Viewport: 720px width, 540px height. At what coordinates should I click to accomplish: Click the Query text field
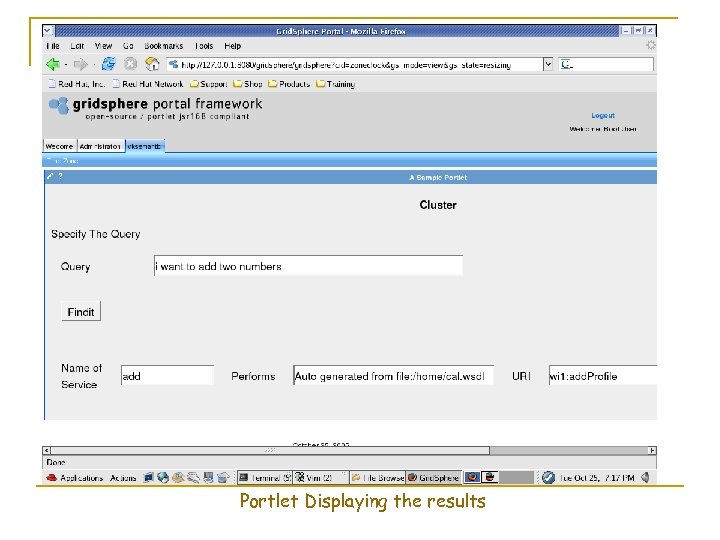point(308,266)
